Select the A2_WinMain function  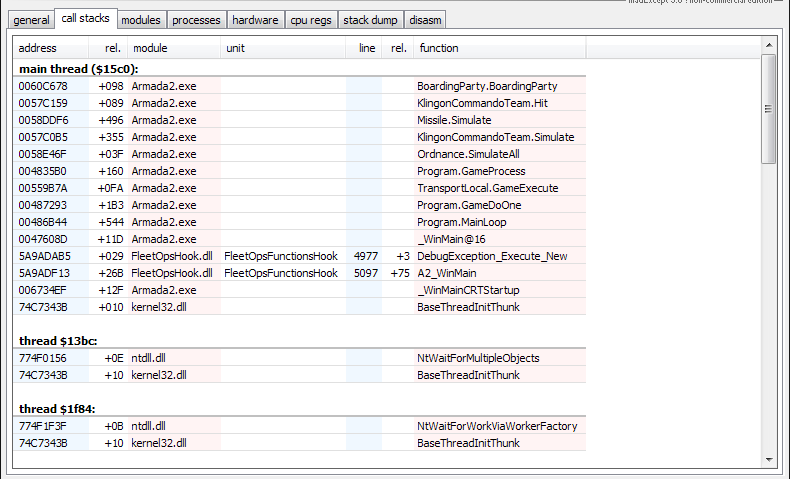446,273
